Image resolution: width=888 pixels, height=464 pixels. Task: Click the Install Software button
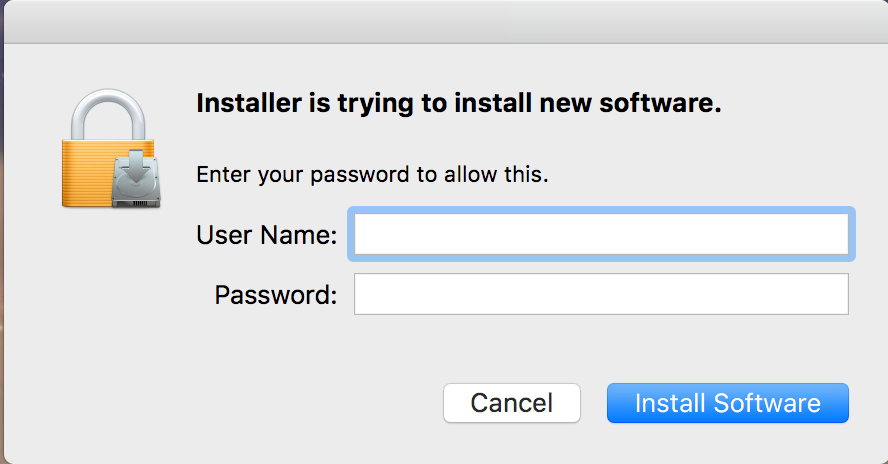point(728,403)
